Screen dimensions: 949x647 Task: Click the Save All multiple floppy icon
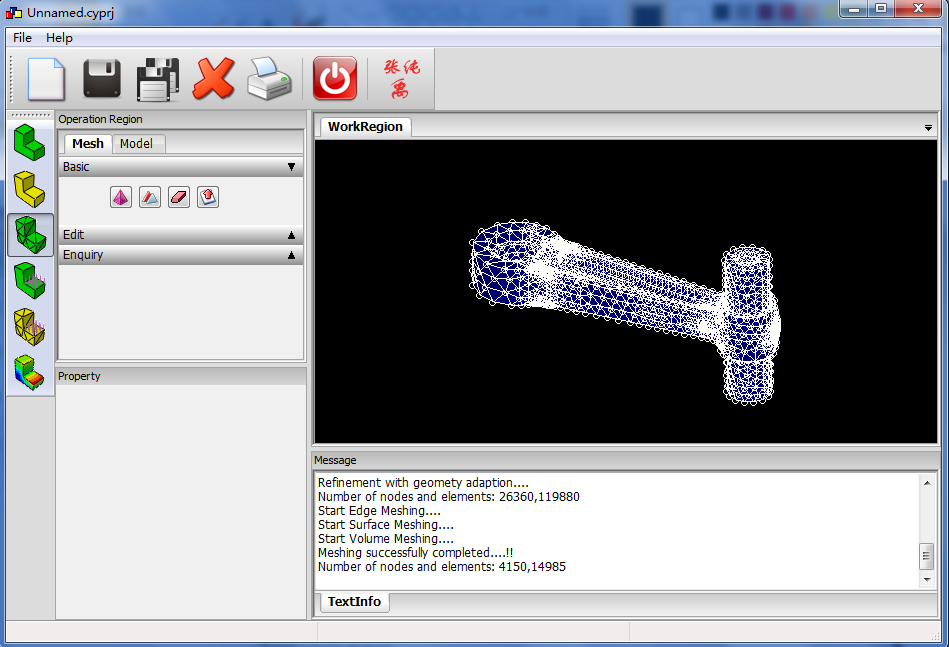click(158, 79)
